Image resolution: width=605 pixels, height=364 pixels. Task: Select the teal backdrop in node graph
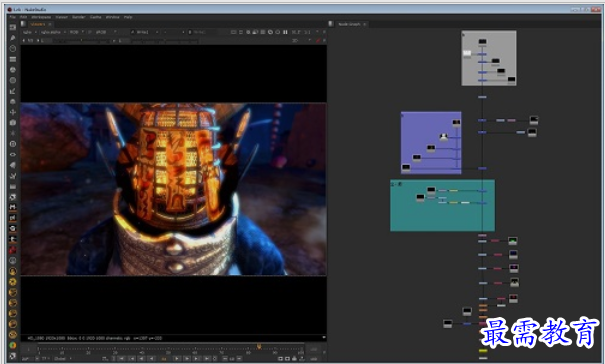[x=442, y=217]
